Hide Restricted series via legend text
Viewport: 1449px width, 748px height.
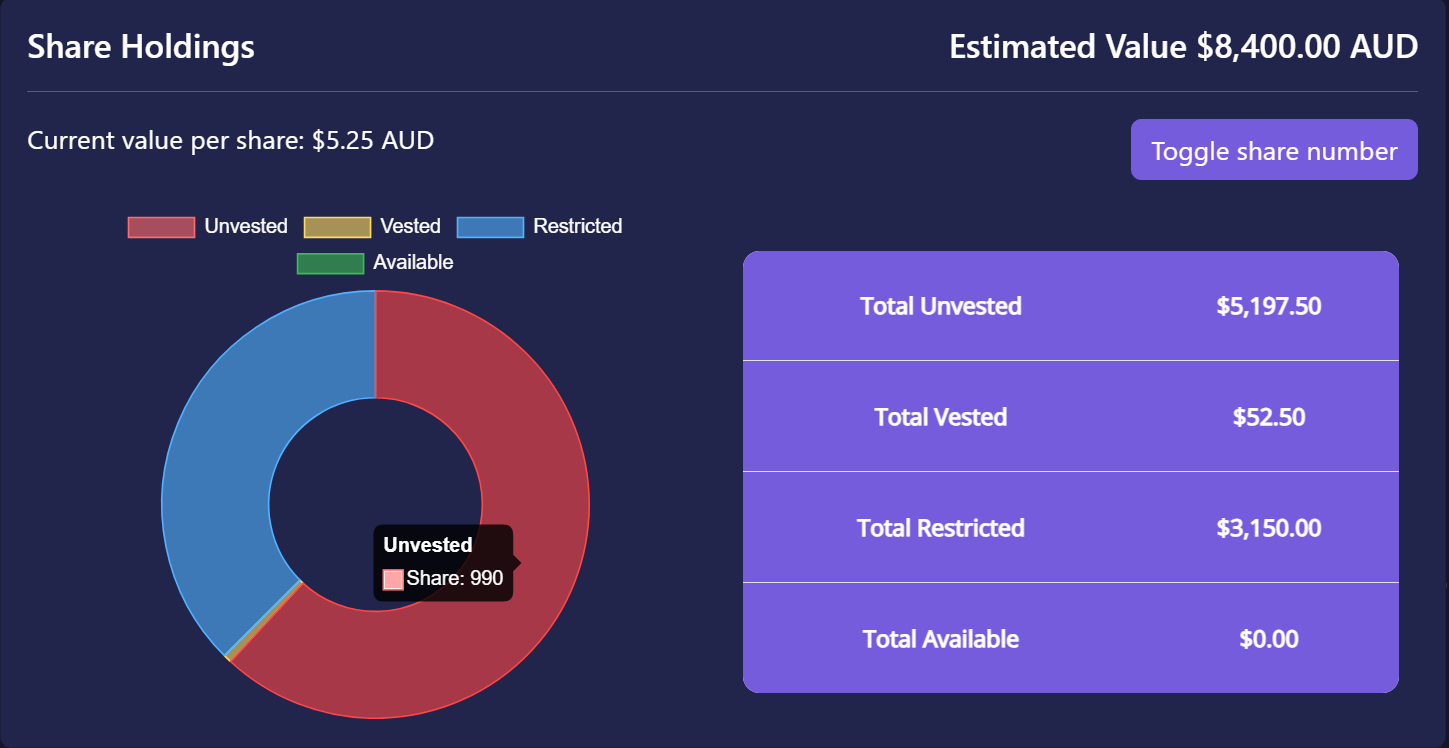click(x=577, y=227)
